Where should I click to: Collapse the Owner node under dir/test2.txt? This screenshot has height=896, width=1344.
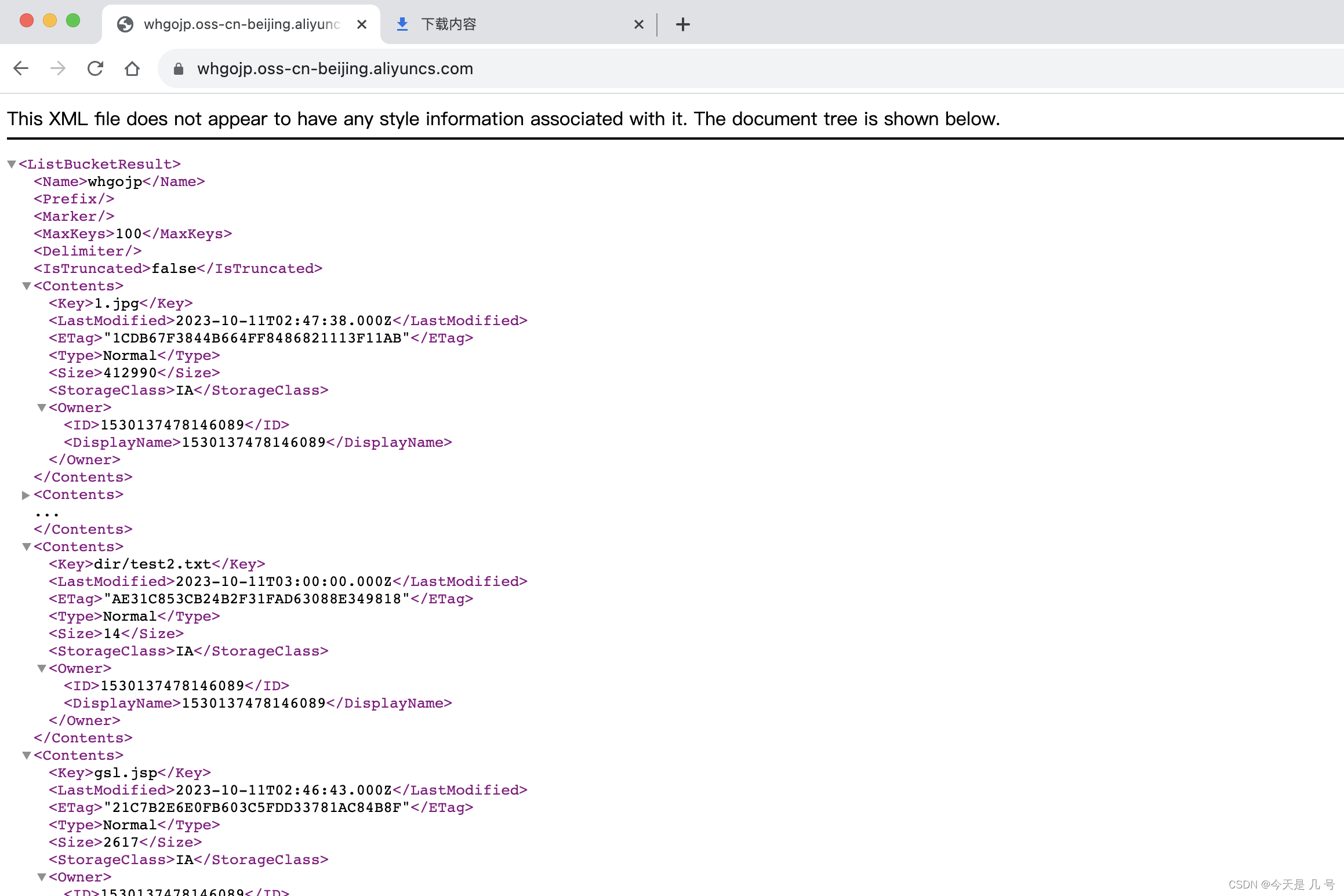tap(41, 669)
